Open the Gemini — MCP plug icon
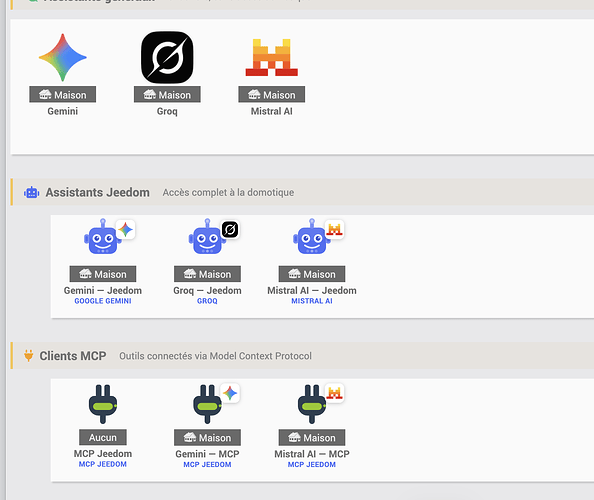This screenshot has width=594, height=500. [207, 404]
